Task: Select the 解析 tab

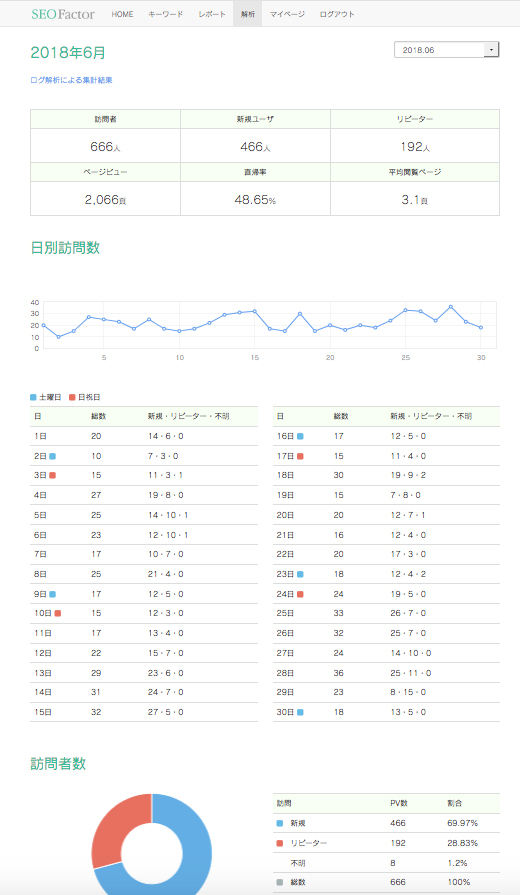Action: [x=248, y=14]
